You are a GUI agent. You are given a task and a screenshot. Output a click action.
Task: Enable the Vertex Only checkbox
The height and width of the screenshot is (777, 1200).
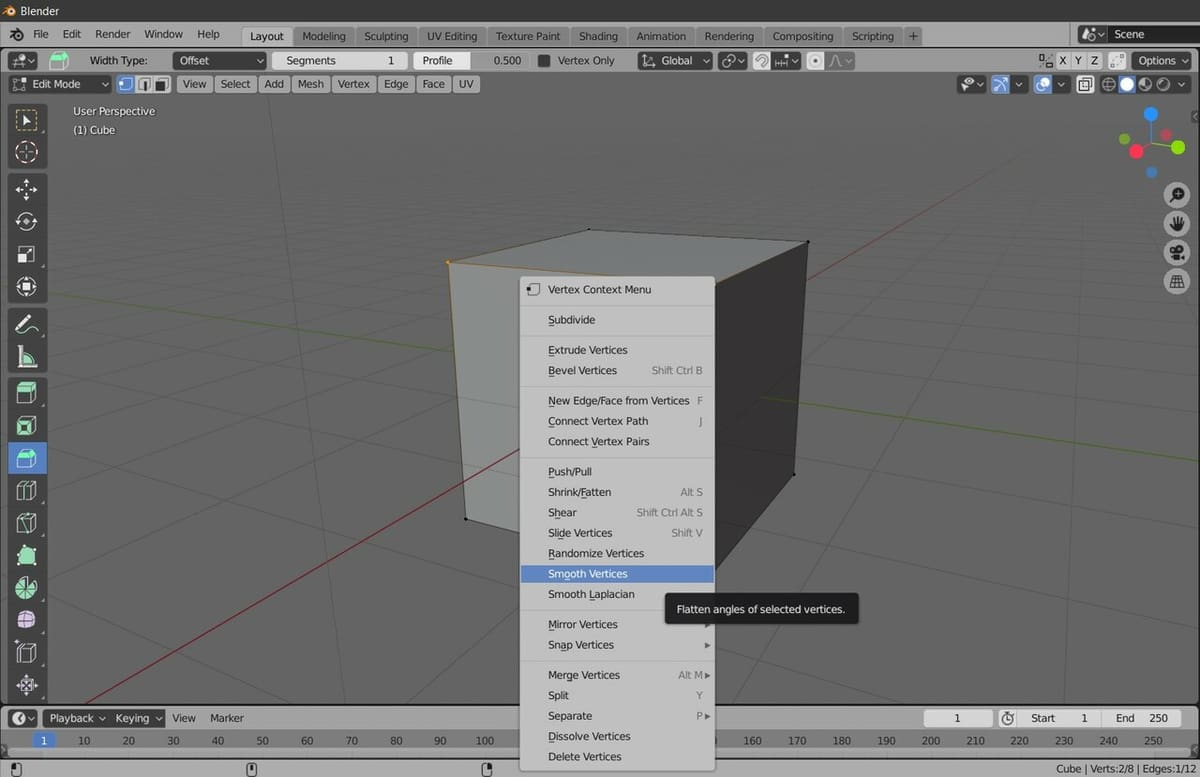(544, 61)
